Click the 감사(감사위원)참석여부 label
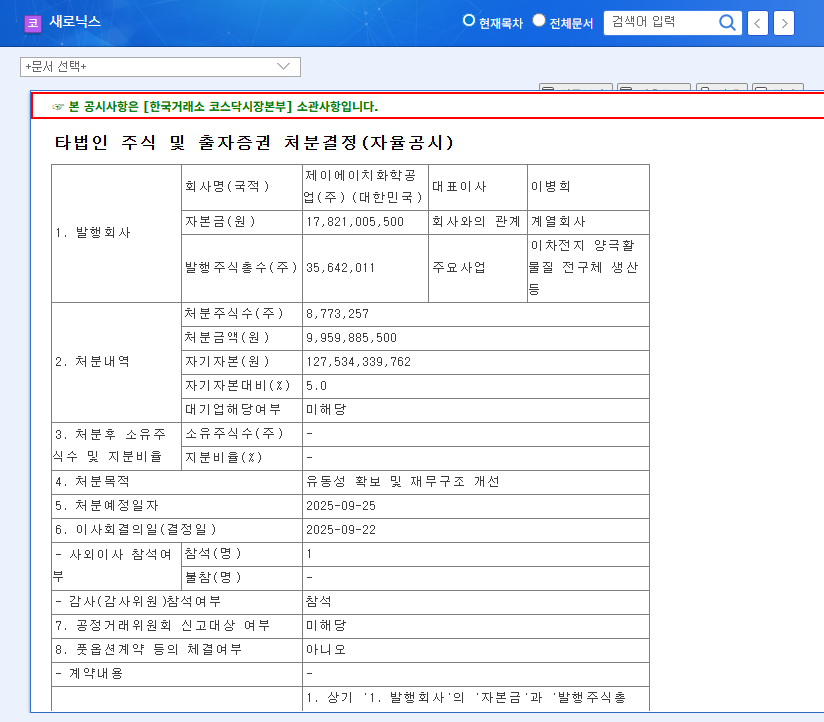The image size is (824, 722). point(138,602)
